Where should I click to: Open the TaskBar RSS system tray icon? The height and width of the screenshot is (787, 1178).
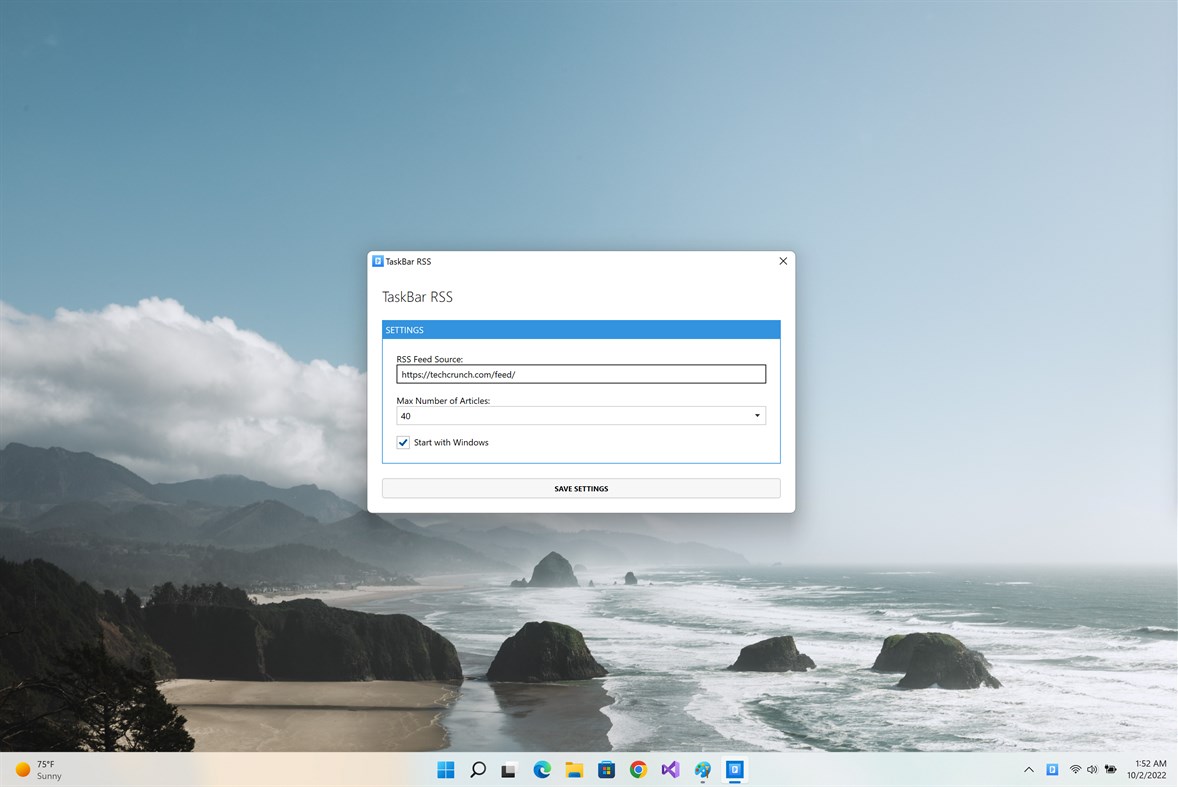(1051, 769)
